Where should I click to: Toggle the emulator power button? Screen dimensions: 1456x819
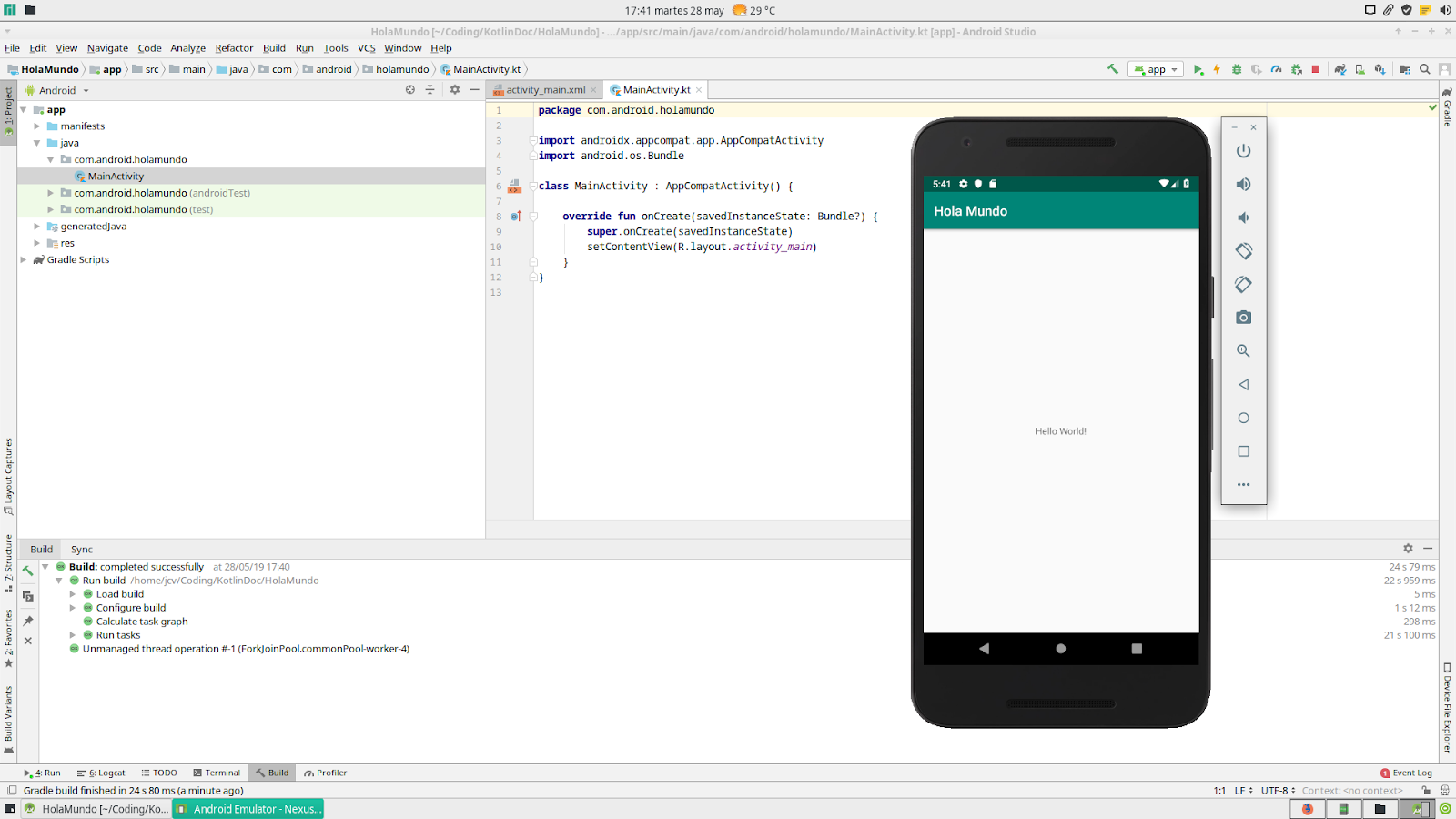(x=1244, y=151)
